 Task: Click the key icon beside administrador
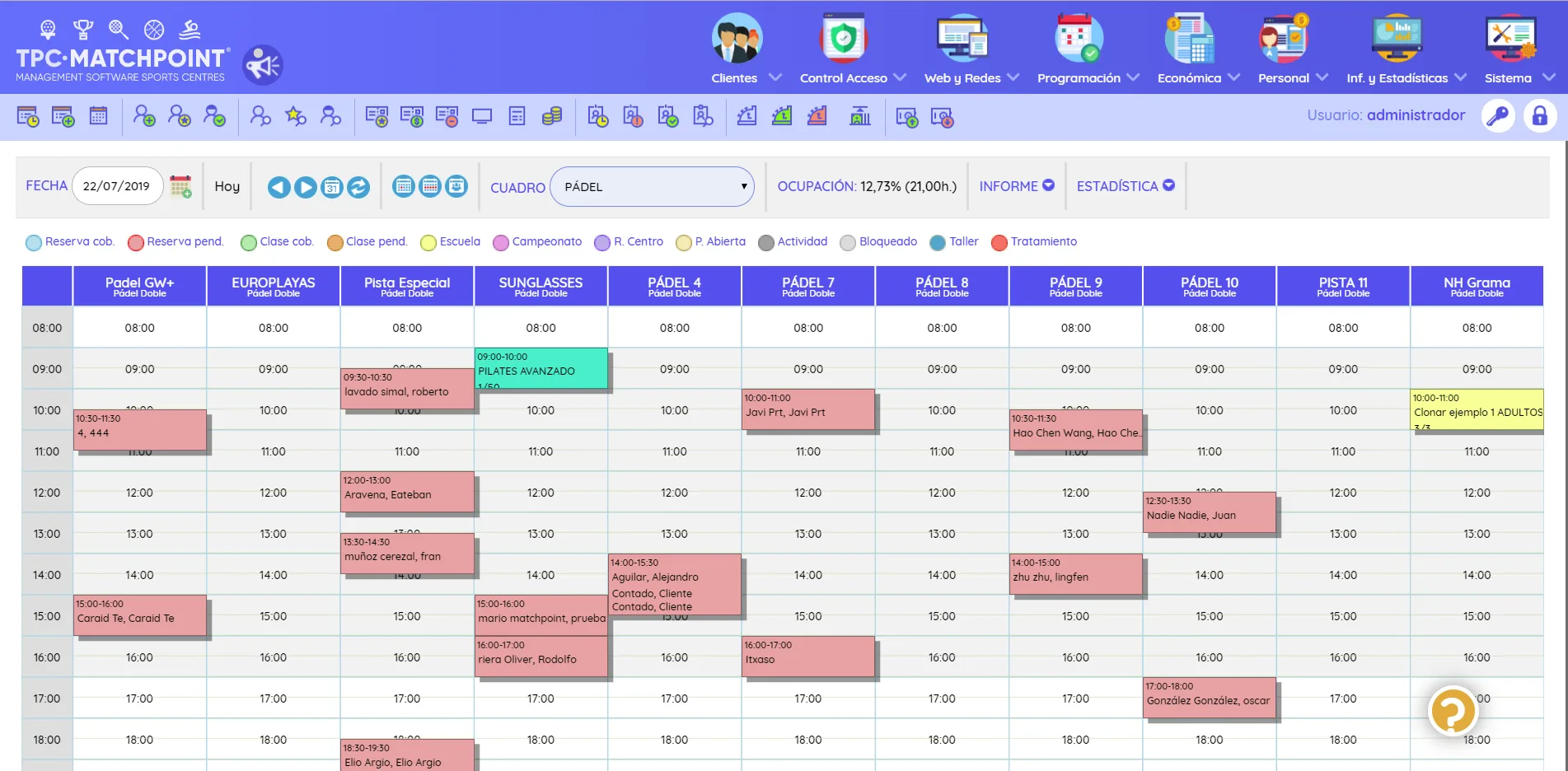[1498, 116]
